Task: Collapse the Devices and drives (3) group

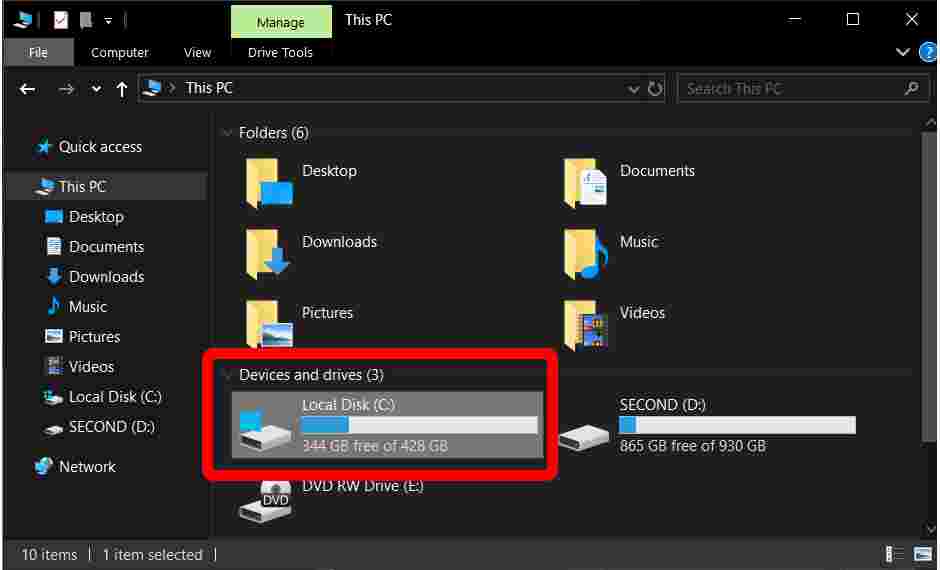Action: (227, 375)
